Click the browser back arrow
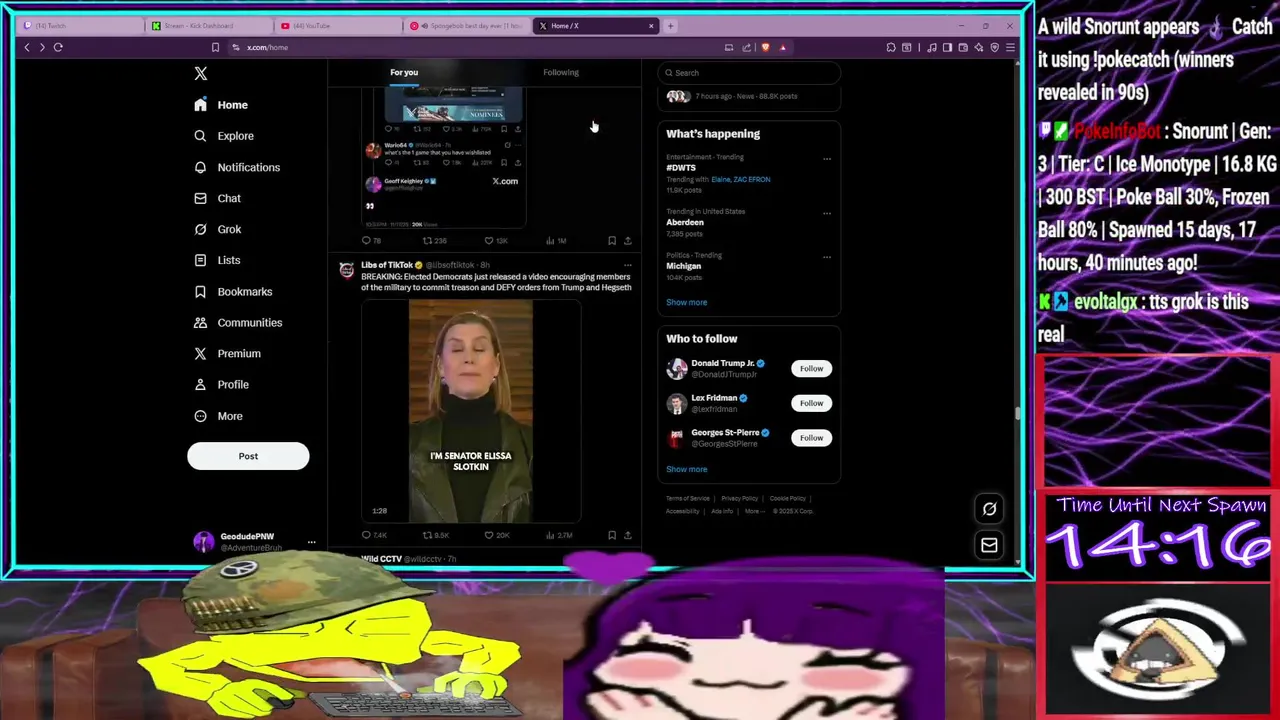 27,47
